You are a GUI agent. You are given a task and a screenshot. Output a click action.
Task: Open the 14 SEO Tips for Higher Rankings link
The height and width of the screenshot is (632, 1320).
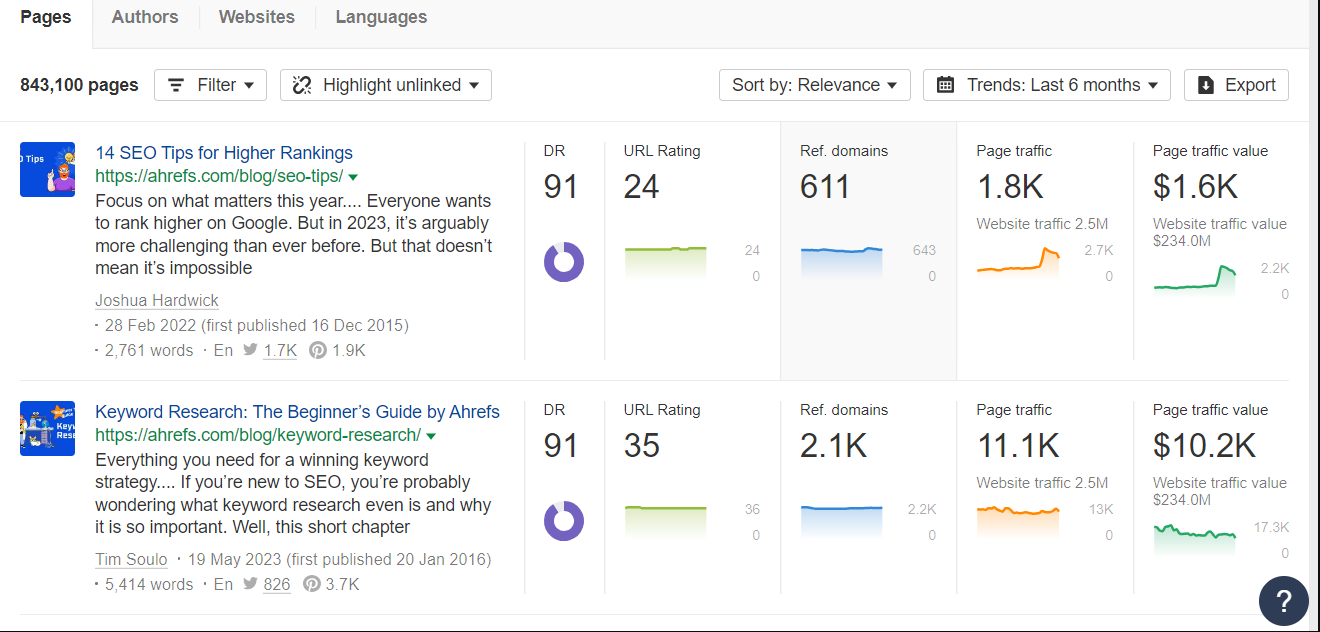pyautogui.click(x=224, y=153)
